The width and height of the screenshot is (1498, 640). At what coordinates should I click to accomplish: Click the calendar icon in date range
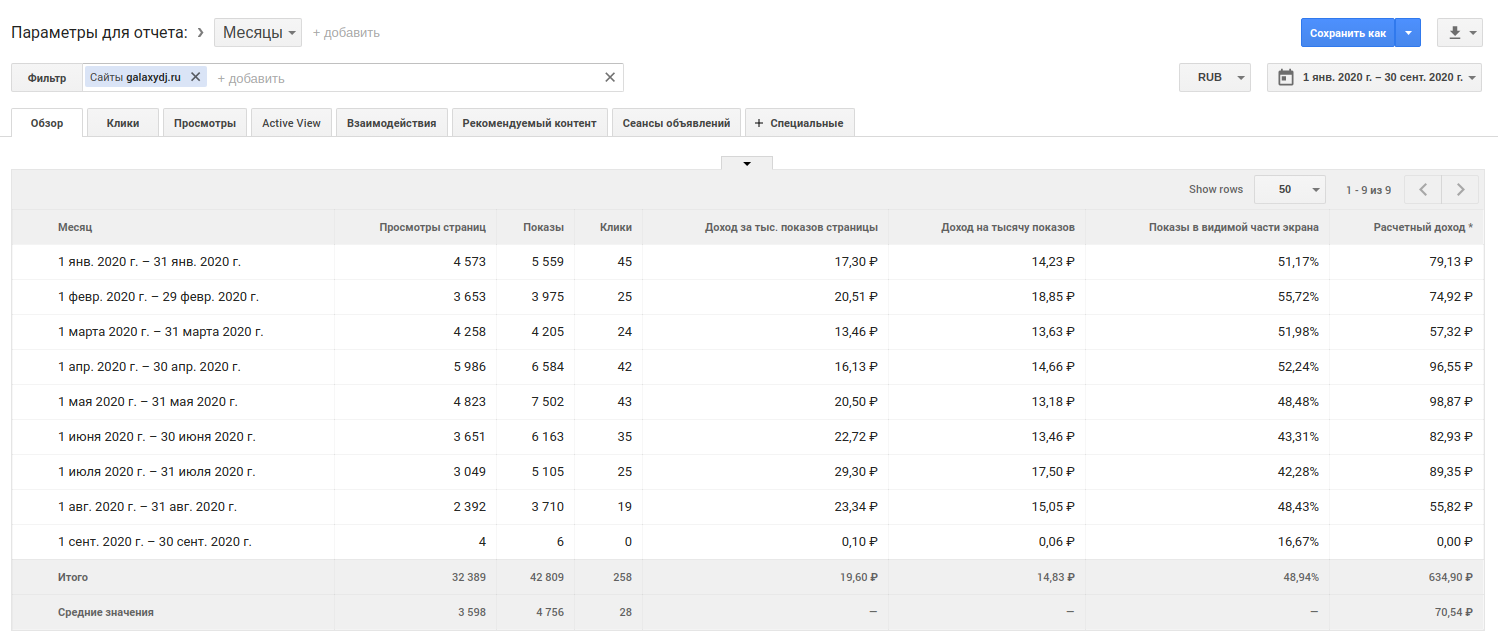(x=1285, y=77)
